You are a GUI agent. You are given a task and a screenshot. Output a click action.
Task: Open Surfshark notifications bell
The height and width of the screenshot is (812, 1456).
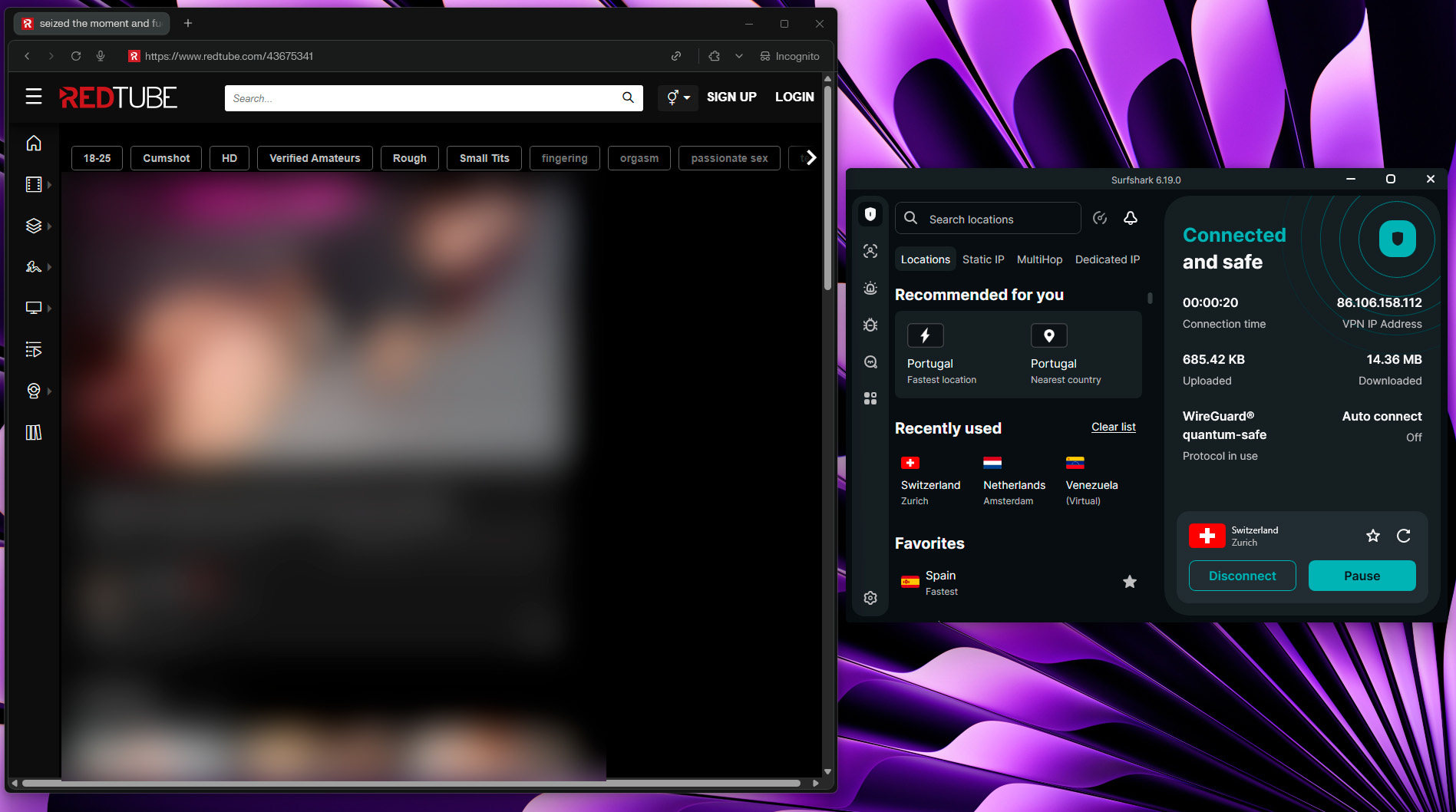pos(1131,218)
